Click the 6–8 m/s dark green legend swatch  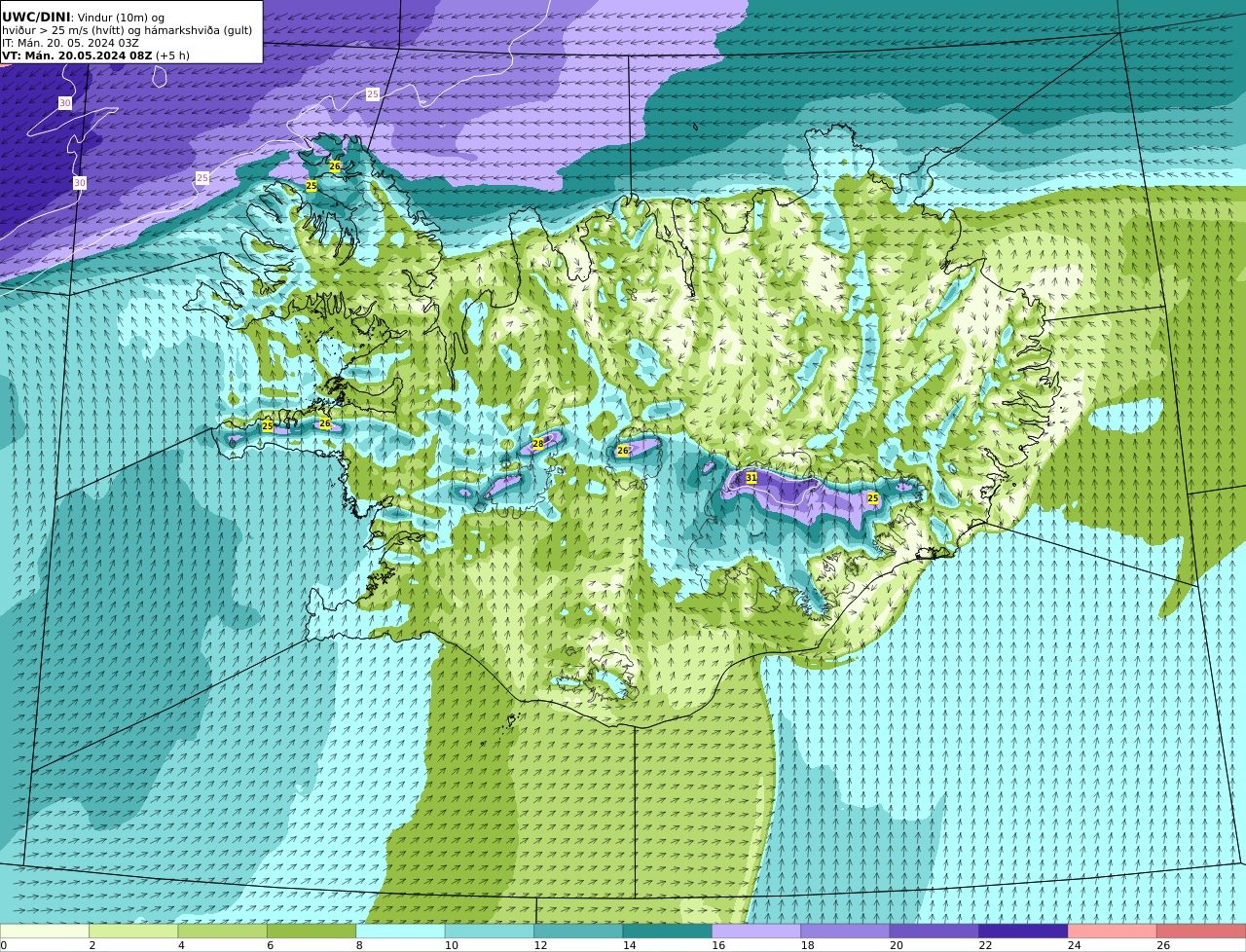[311, 931]
